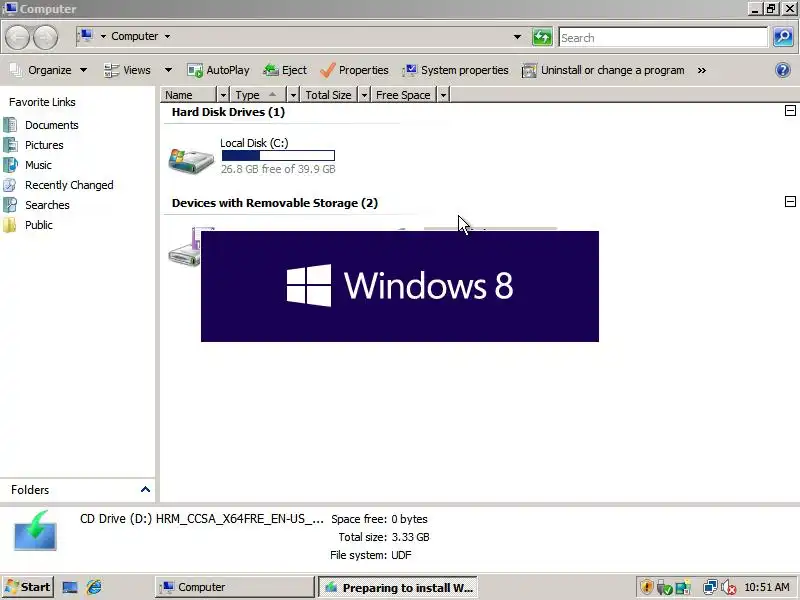Screen dimensions: 800x600
Task: Open the Pictures favorite link
Action: [44, 145]
